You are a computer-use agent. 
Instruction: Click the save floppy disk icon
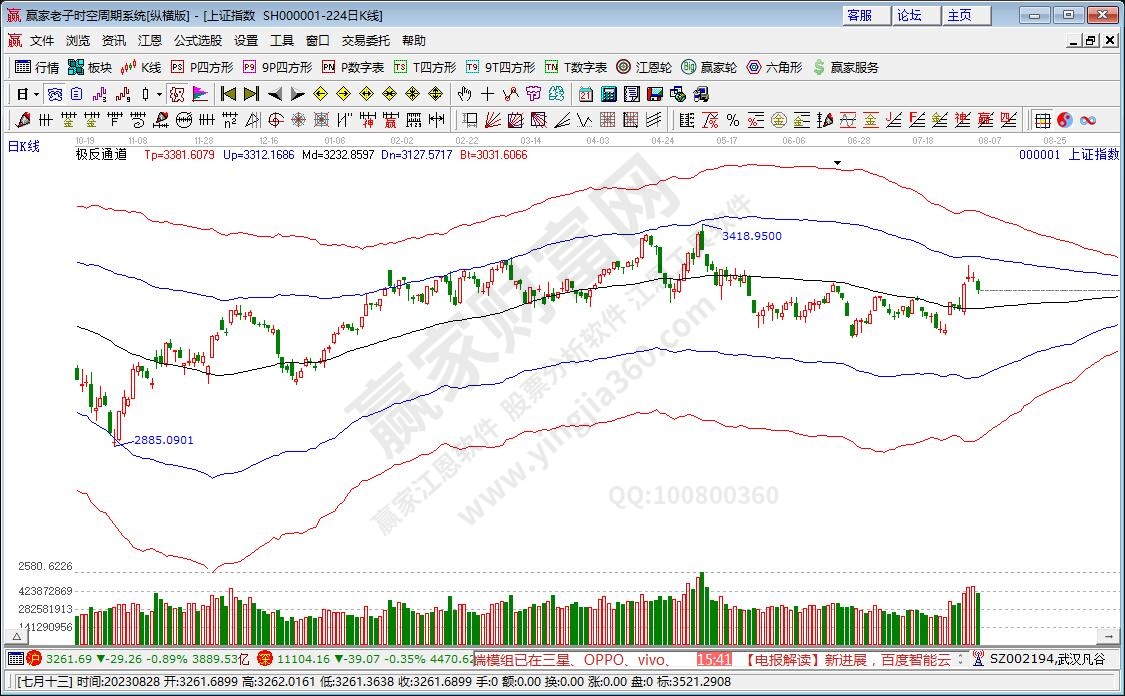pos(655,94)
